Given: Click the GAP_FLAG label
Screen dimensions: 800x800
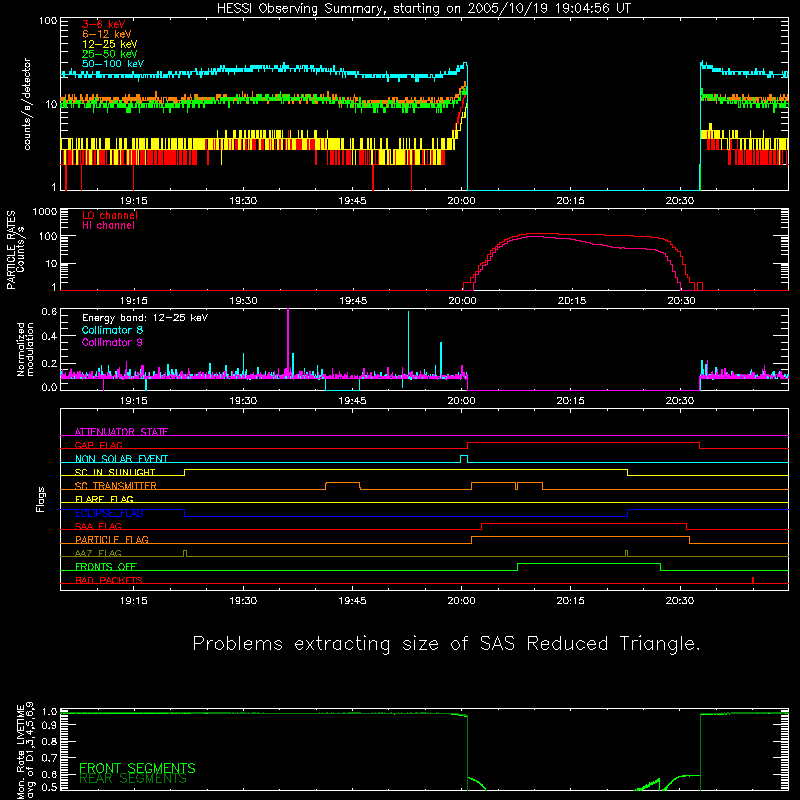Looking at the screenshot, I should pyautogui.click(x=98, y=445).
